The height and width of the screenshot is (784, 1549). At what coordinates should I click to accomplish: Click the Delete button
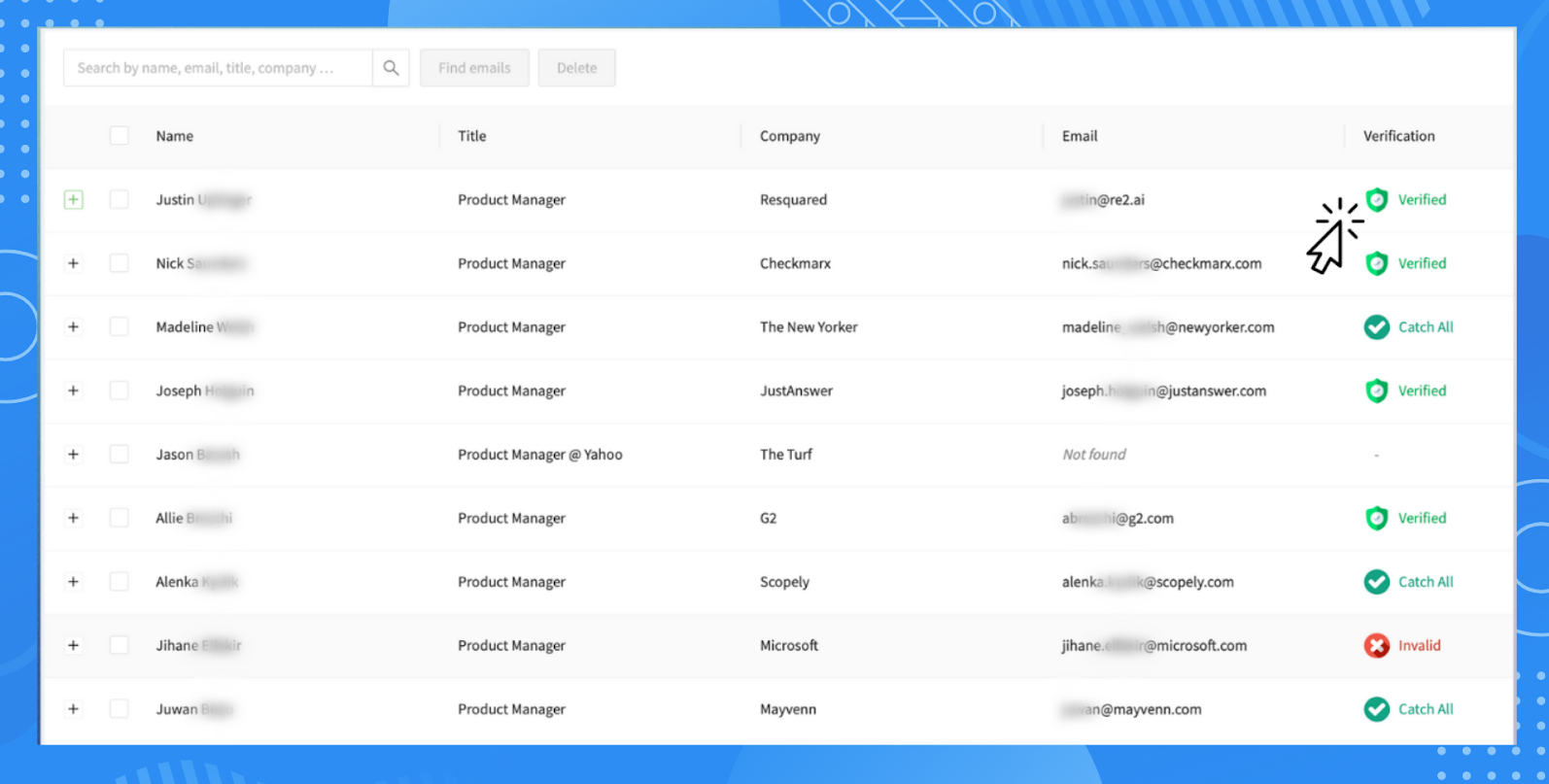(576, 68)
